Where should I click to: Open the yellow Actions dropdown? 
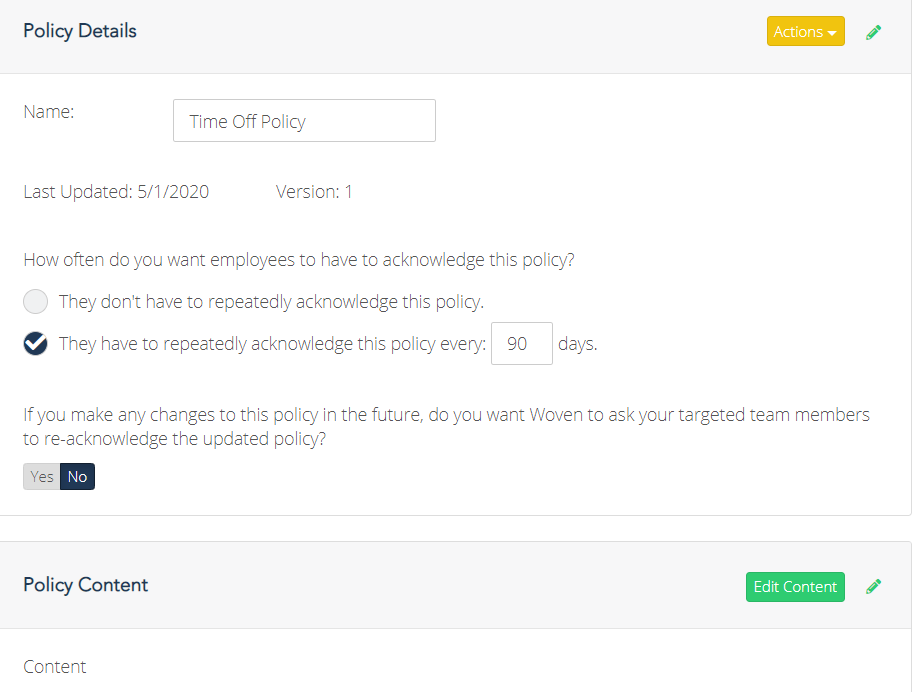point(805,31)
